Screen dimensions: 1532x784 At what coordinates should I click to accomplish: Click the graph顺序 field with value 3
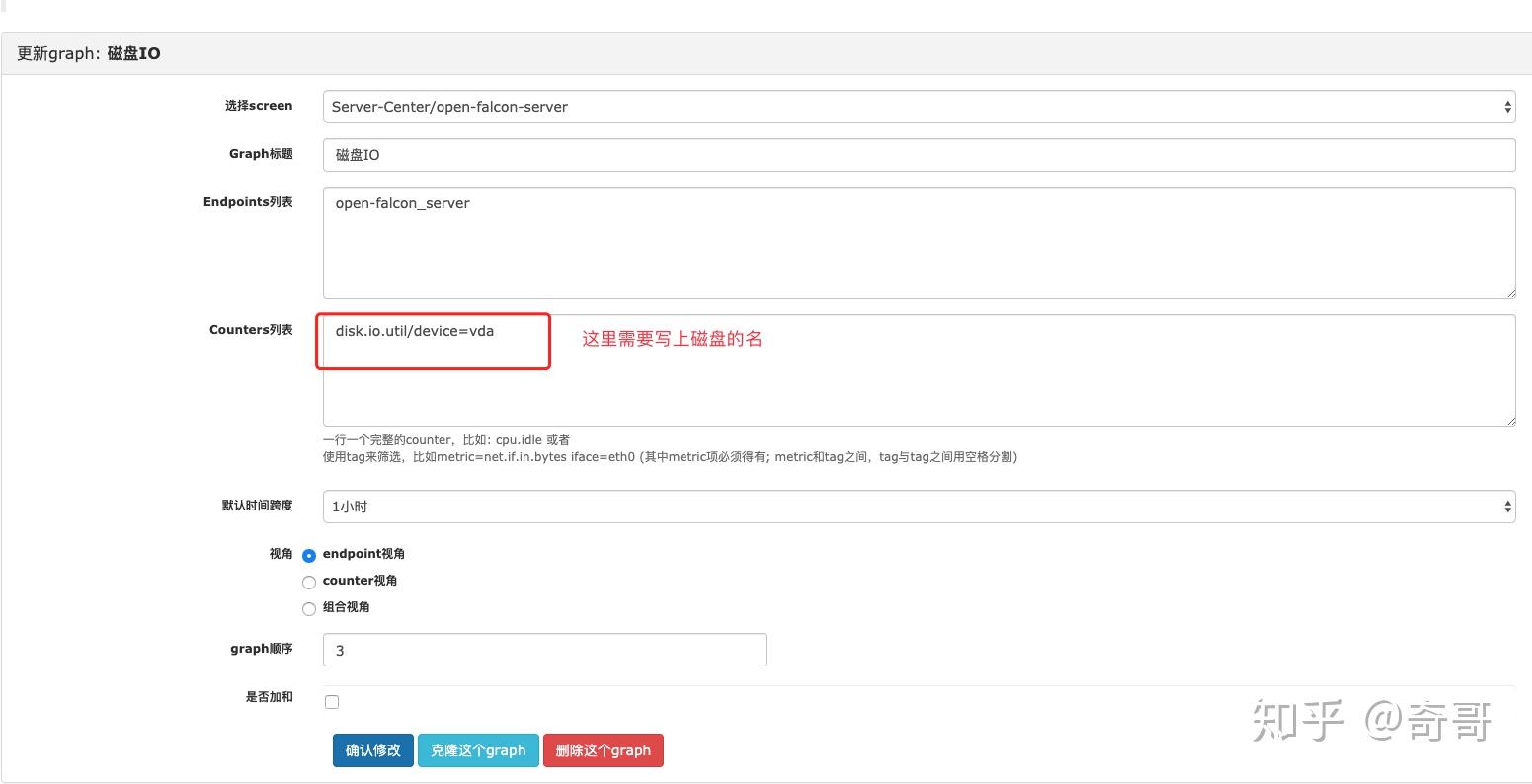click(544, 649)
